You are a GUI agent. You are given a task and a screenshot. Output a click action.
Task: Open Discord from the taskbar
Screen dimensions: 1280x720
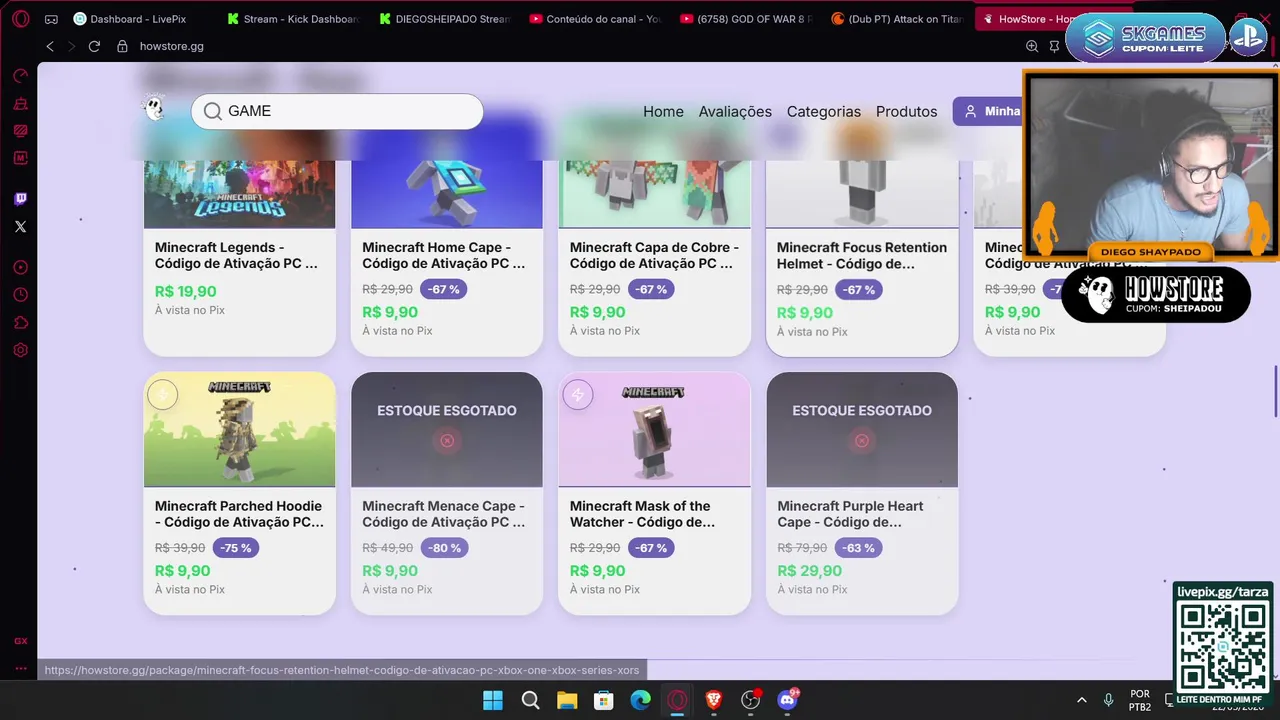[x=788, y=700]
